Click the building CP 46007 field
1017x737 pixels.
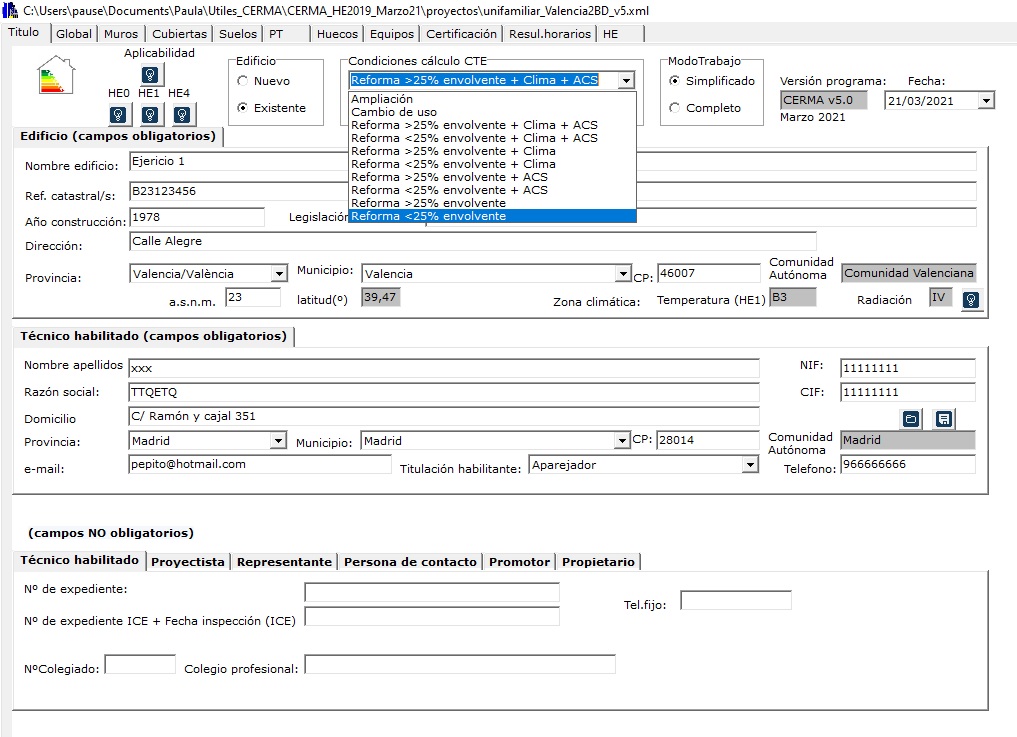[x=708, y=273]
